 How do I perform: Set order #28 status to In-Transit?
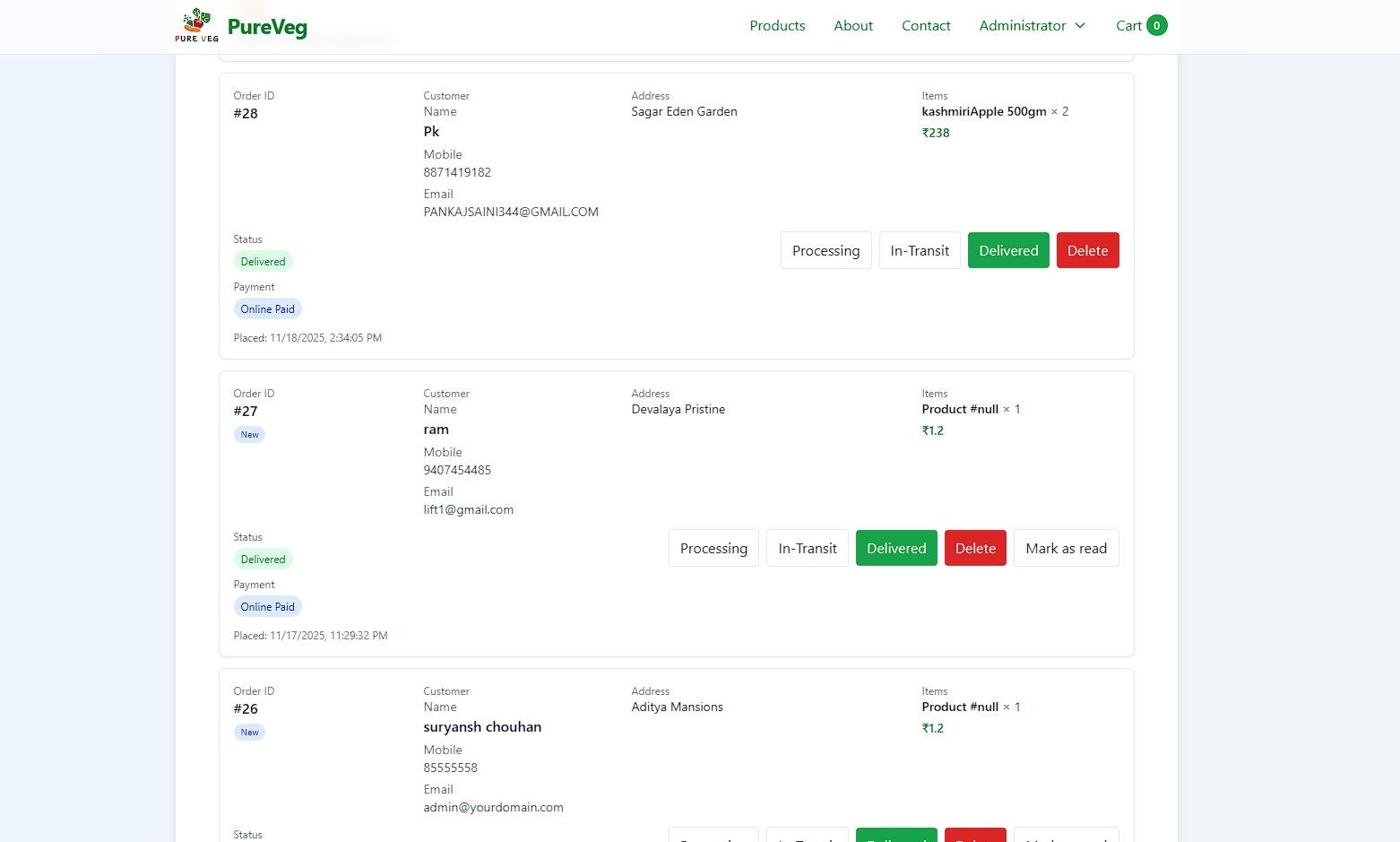(920, 250)
